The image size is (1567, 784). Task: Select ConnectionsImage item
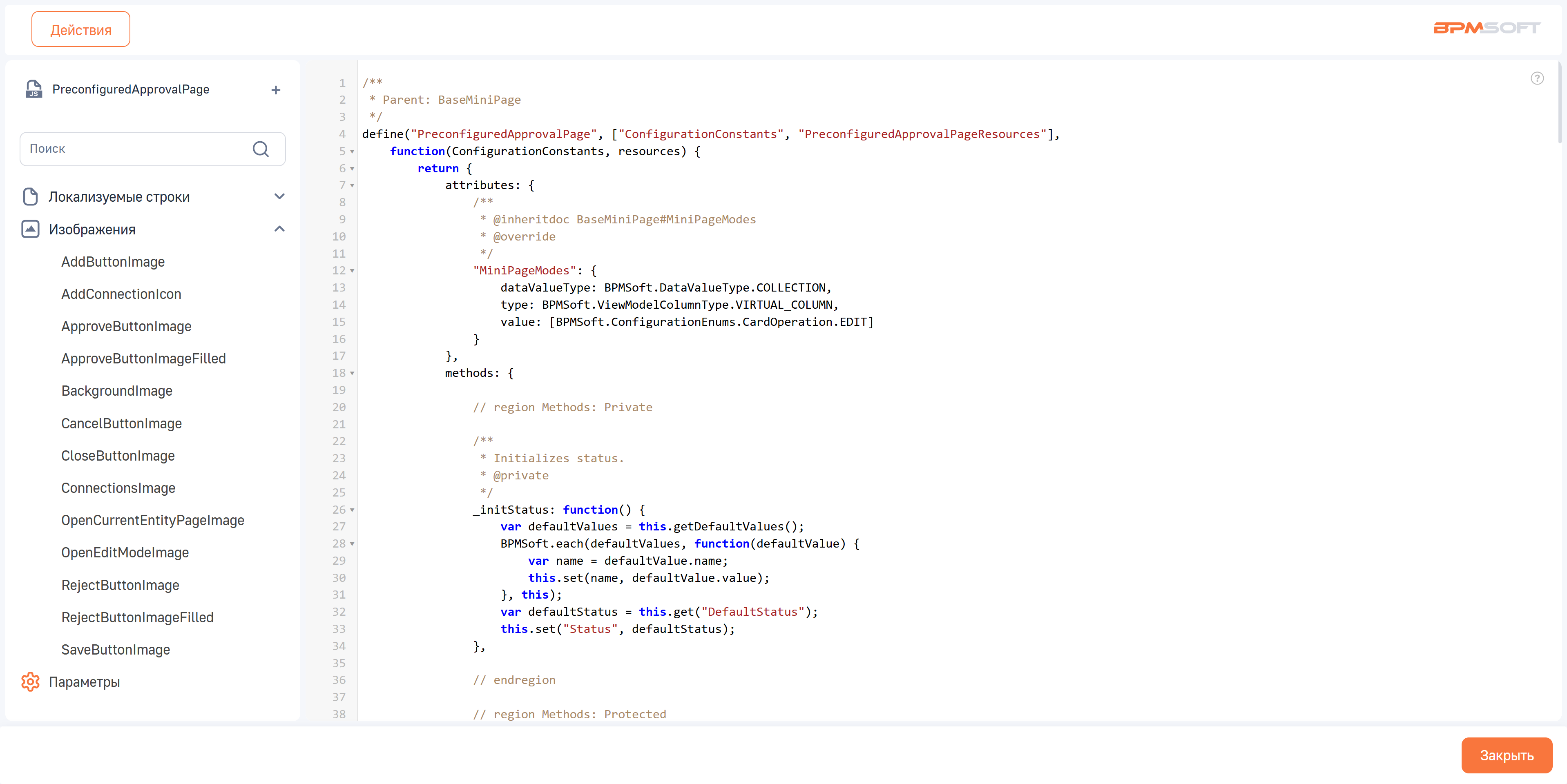(x=118, y=488)
